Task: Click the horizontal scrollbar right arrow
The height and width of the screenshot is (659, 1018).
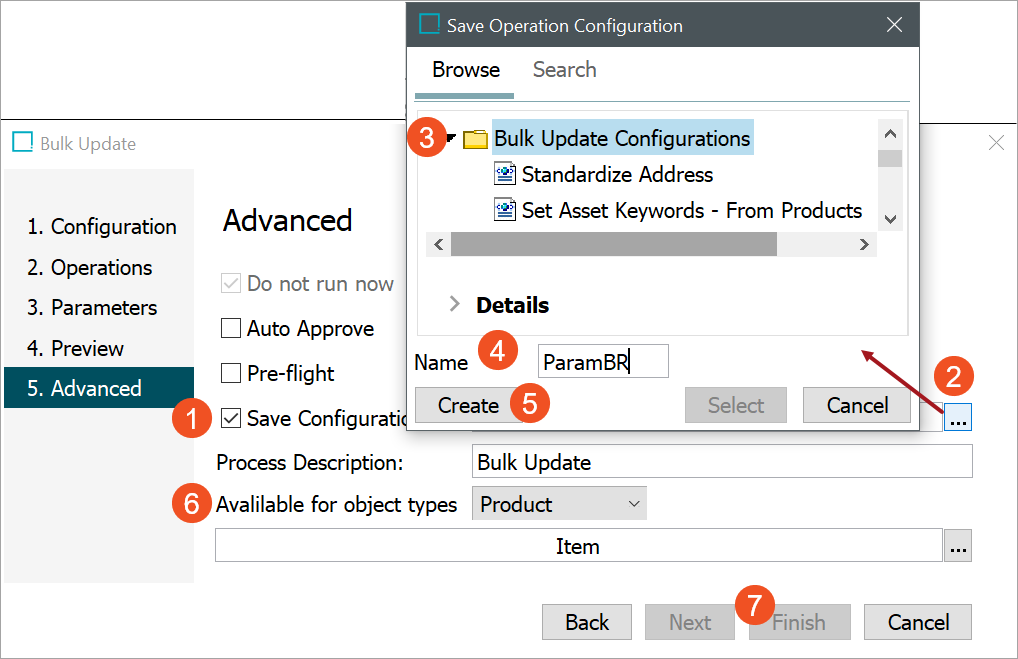Action: (864, 244)
